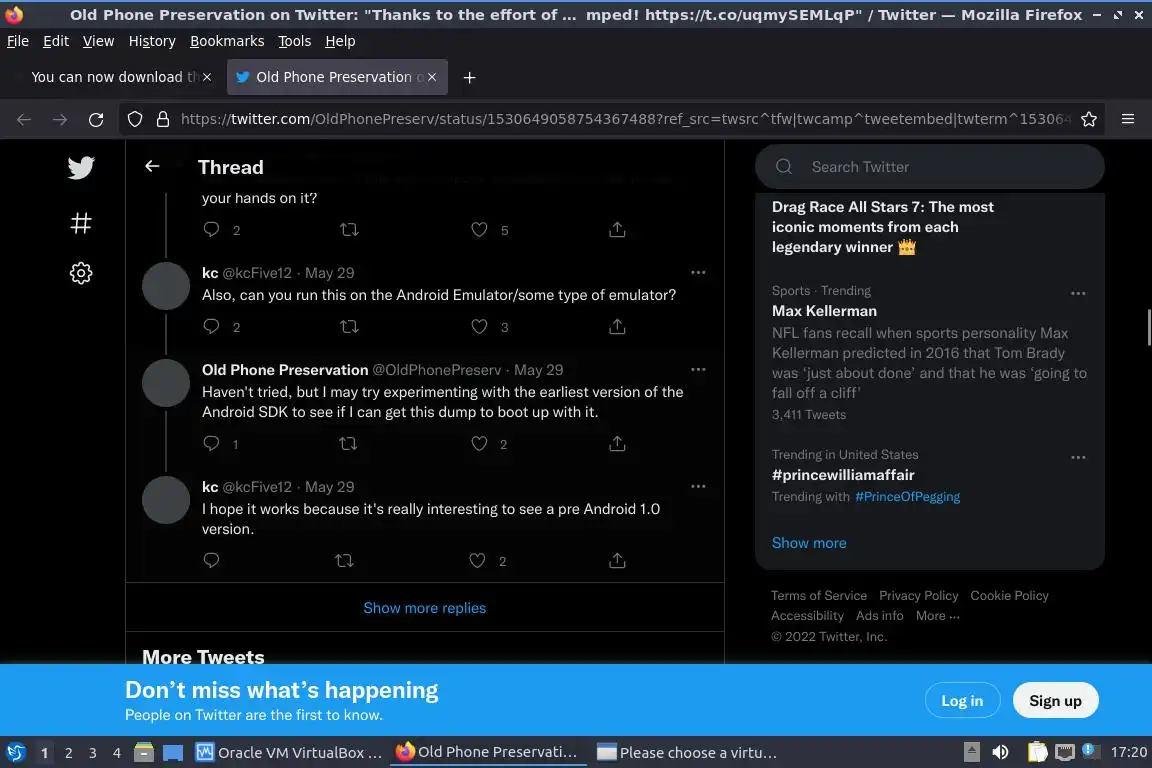Show site security lock information
The image size is (1152, 768).
click(163, 119)
